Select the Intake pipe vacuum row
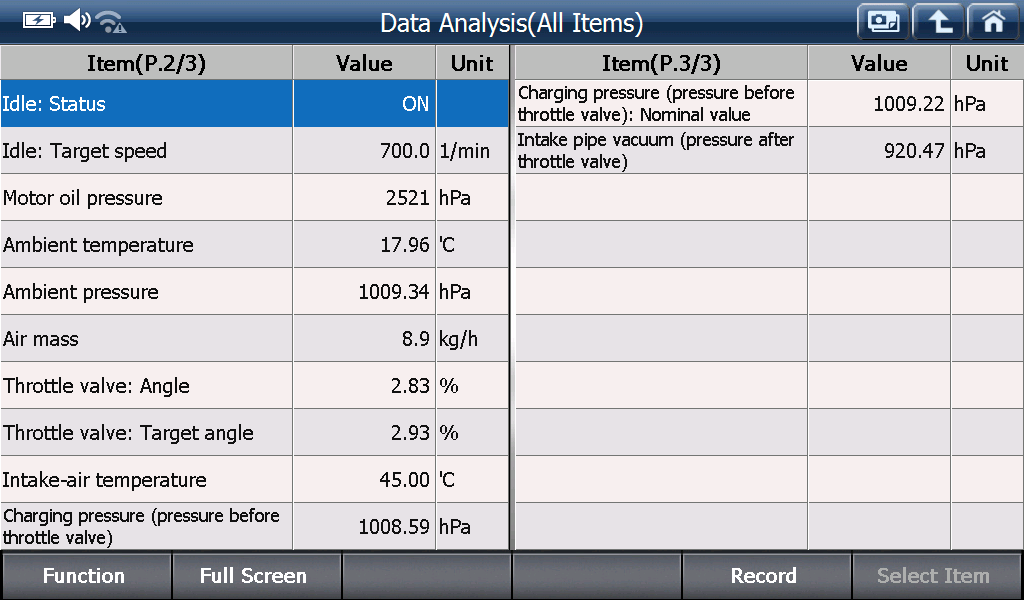Image resolution: width=1024 pixels, height=600 pixels. coord(769,150)
